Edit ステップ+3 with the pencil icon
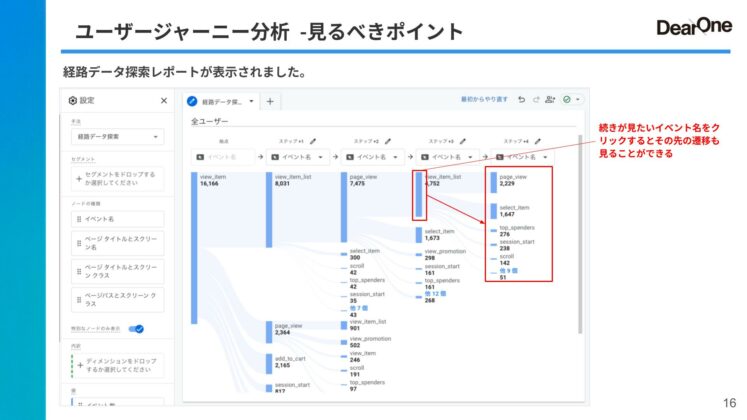Image resolution: width=747 pixels, height=420 pixels. 463,141
